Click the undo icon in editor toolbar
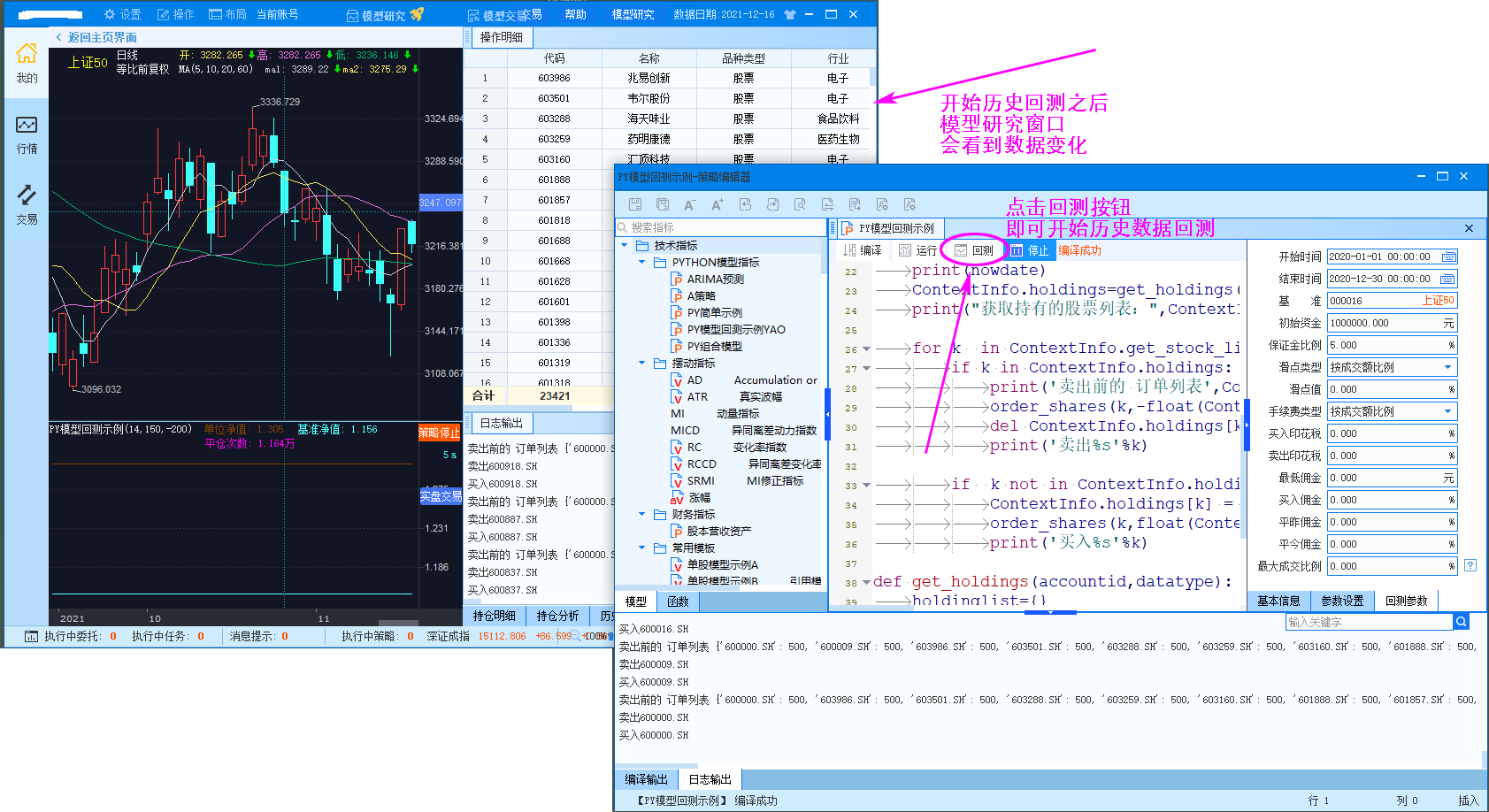Image resolution: width=1489 pixels, height=812 pixels. click(745, 204)
